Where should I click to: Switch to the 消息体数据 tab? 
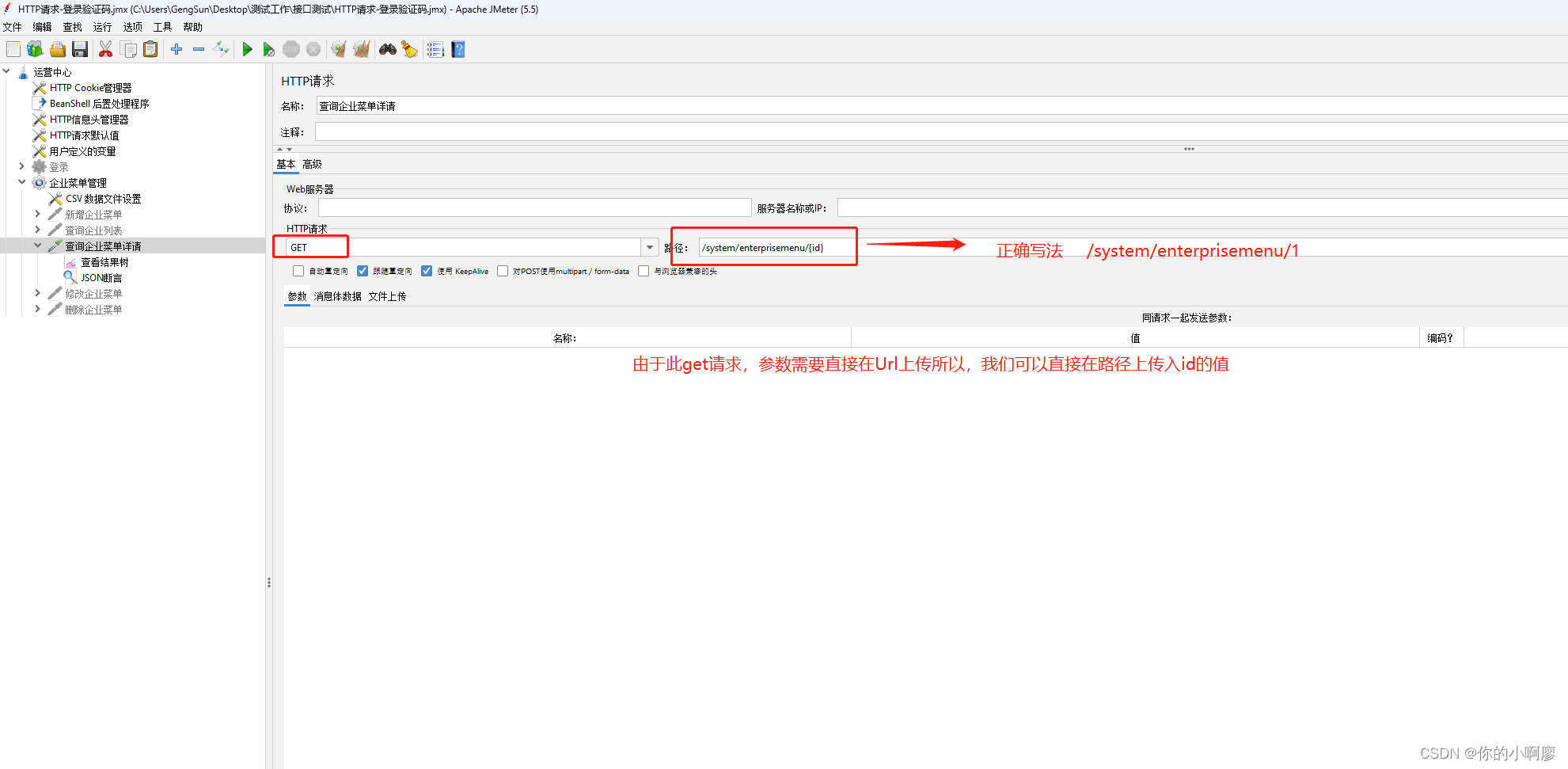click(337, 296)
